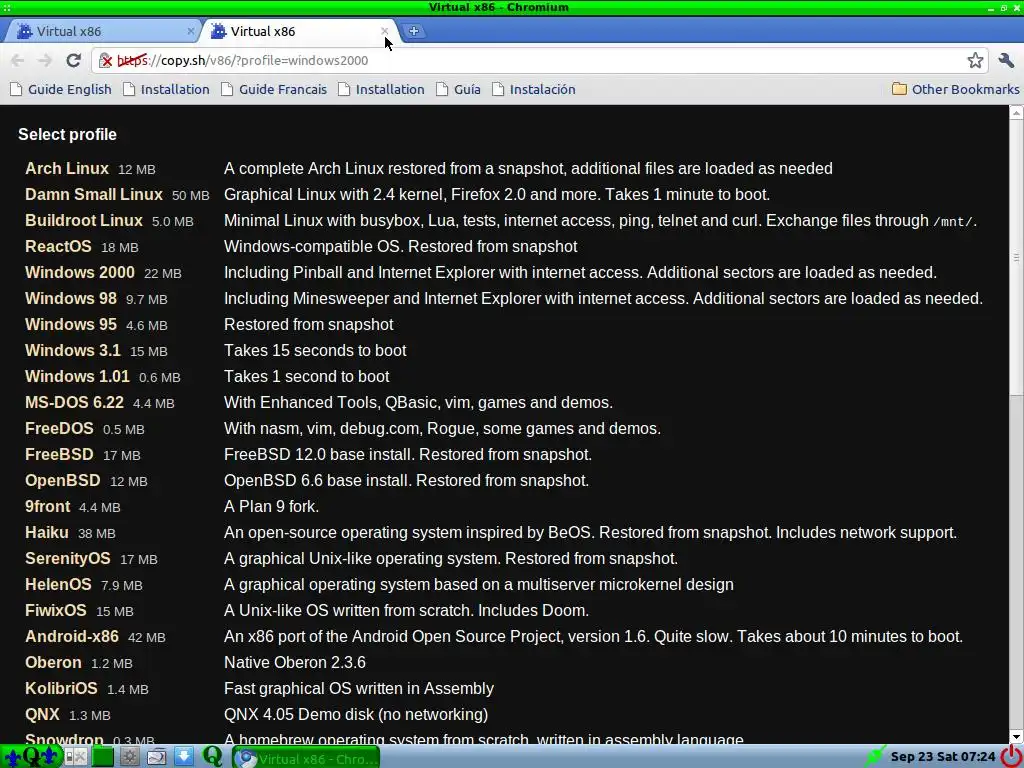This screenshot has height=768, width=1024.
Task: Open the Guide English bookmark
Action: [x=61, y=89]
